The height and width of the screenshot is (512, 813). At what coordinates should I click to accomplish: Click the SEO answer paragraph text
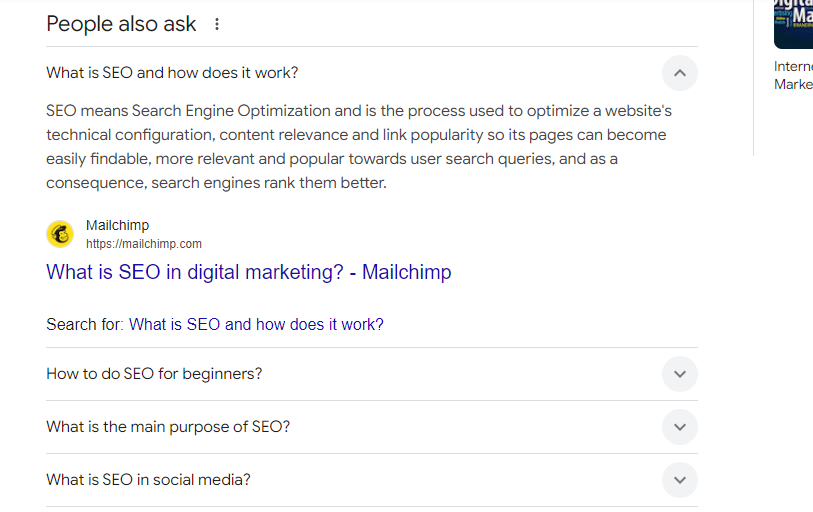[x=355, y=147]
